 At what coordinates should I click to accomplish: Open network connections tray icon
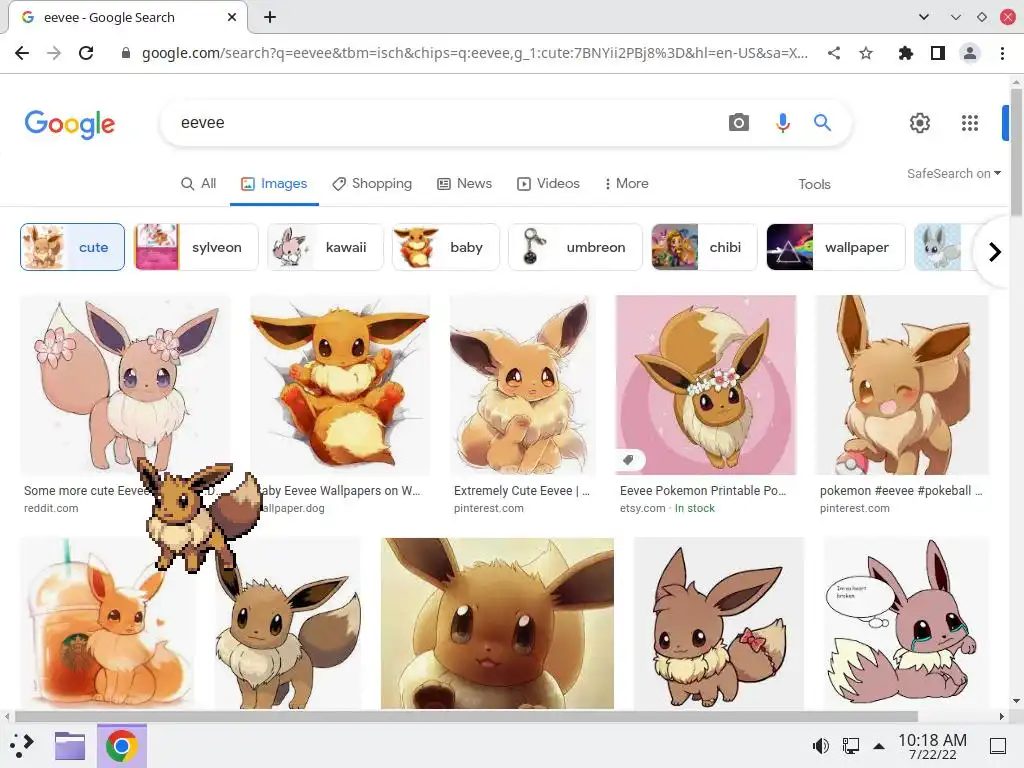(x=850, y=745)
